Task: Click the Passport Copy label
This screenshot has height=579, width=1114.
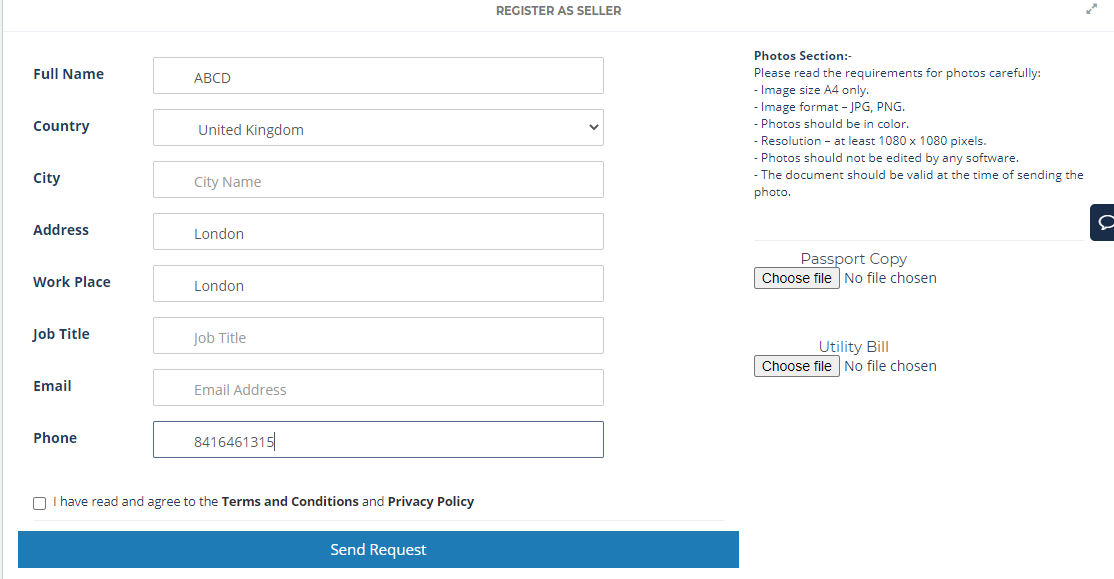Action: [x=853, y=259]
